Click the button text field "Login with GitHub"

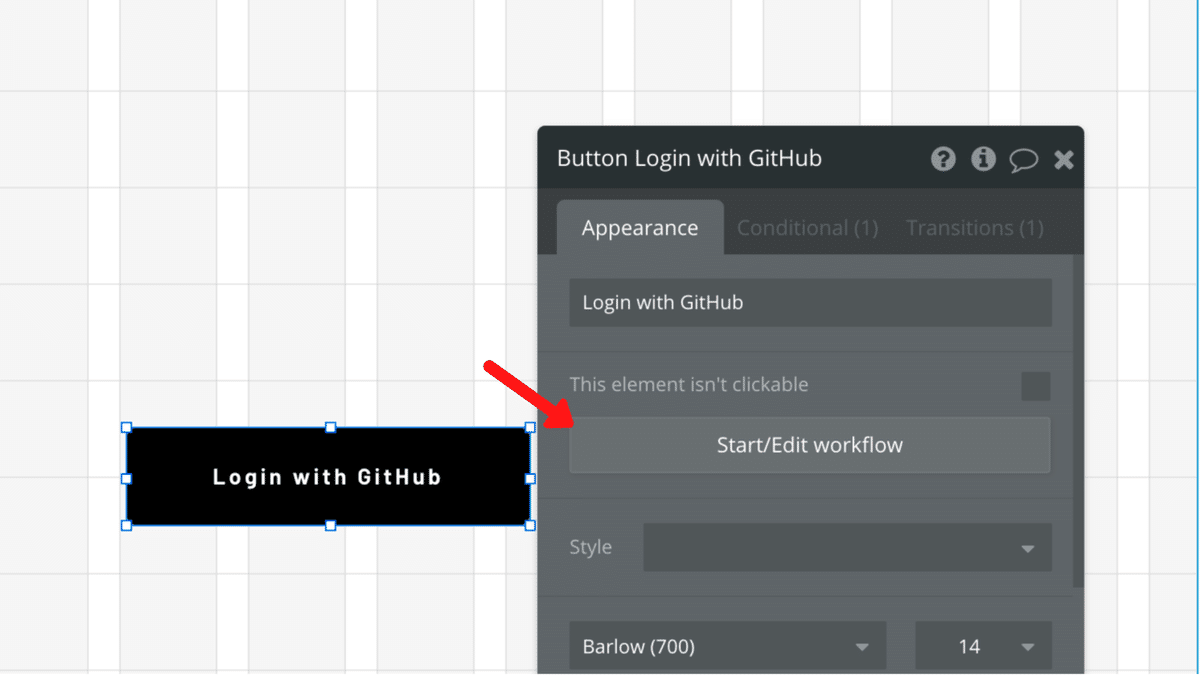point(810,302)
